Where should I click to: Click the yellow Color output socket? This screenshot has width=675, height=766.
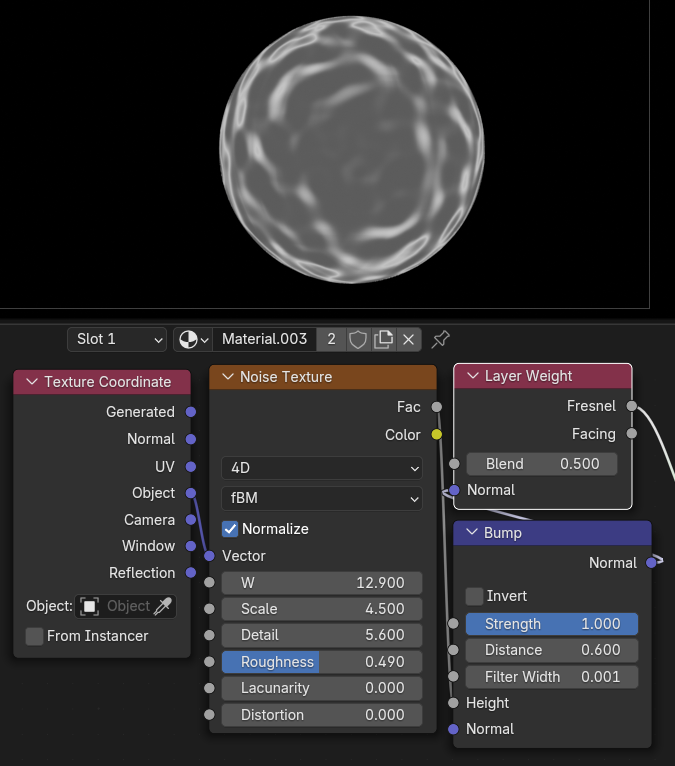click(x=436, y=434)
